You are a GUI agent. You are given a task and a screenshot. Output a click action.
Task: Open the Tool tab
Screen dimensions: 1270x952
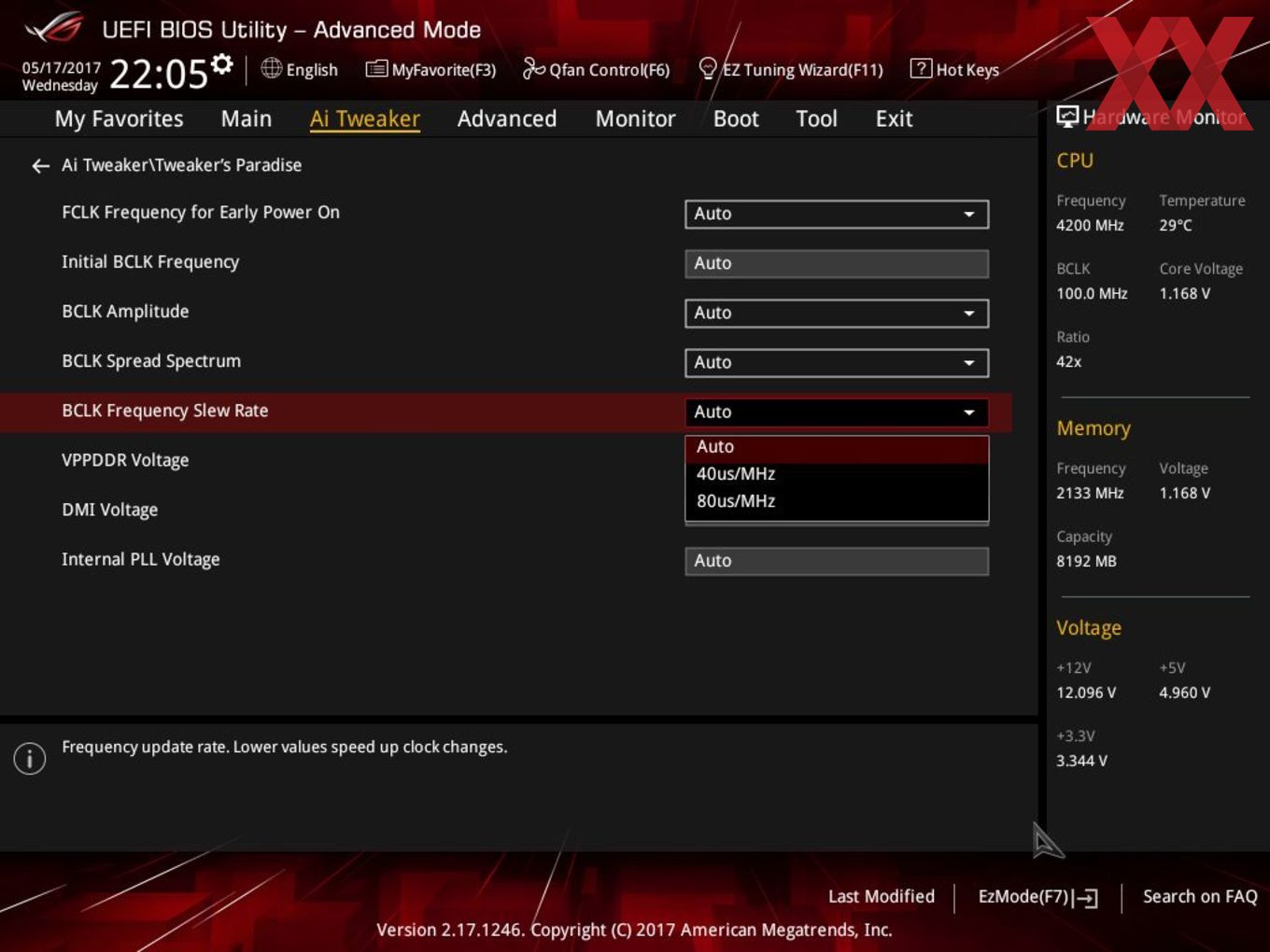pyautogui.click(x=816, y=119)
